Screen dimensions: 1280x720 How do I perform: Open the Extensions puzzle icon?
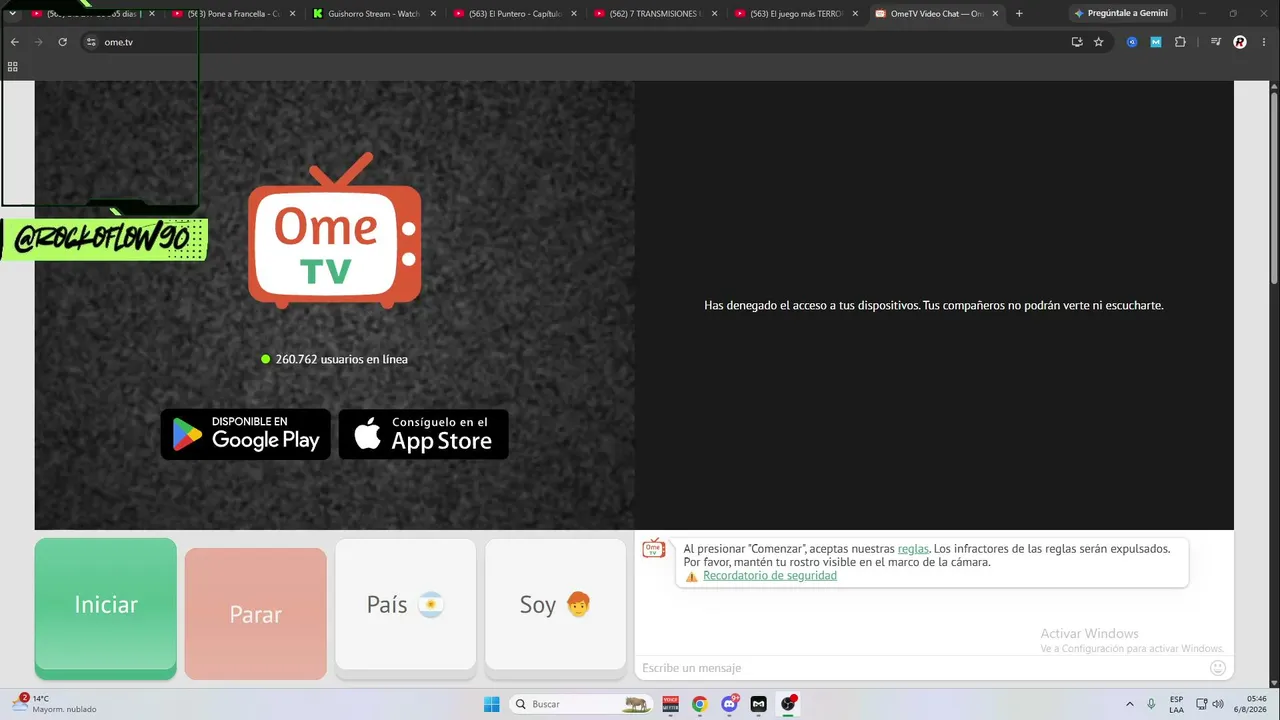pos(1180,42)
